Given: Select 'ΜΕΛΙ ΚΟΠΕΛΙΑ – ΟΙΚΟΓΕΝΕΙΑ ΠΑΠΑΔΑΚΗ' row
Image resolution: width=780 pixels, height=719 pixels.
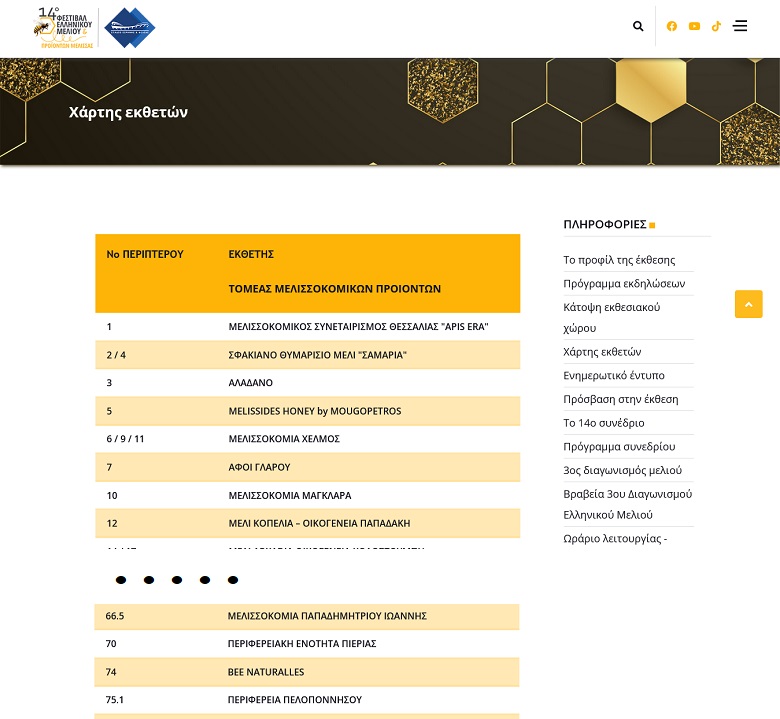Looking at the screenshot, I should 307,523.
